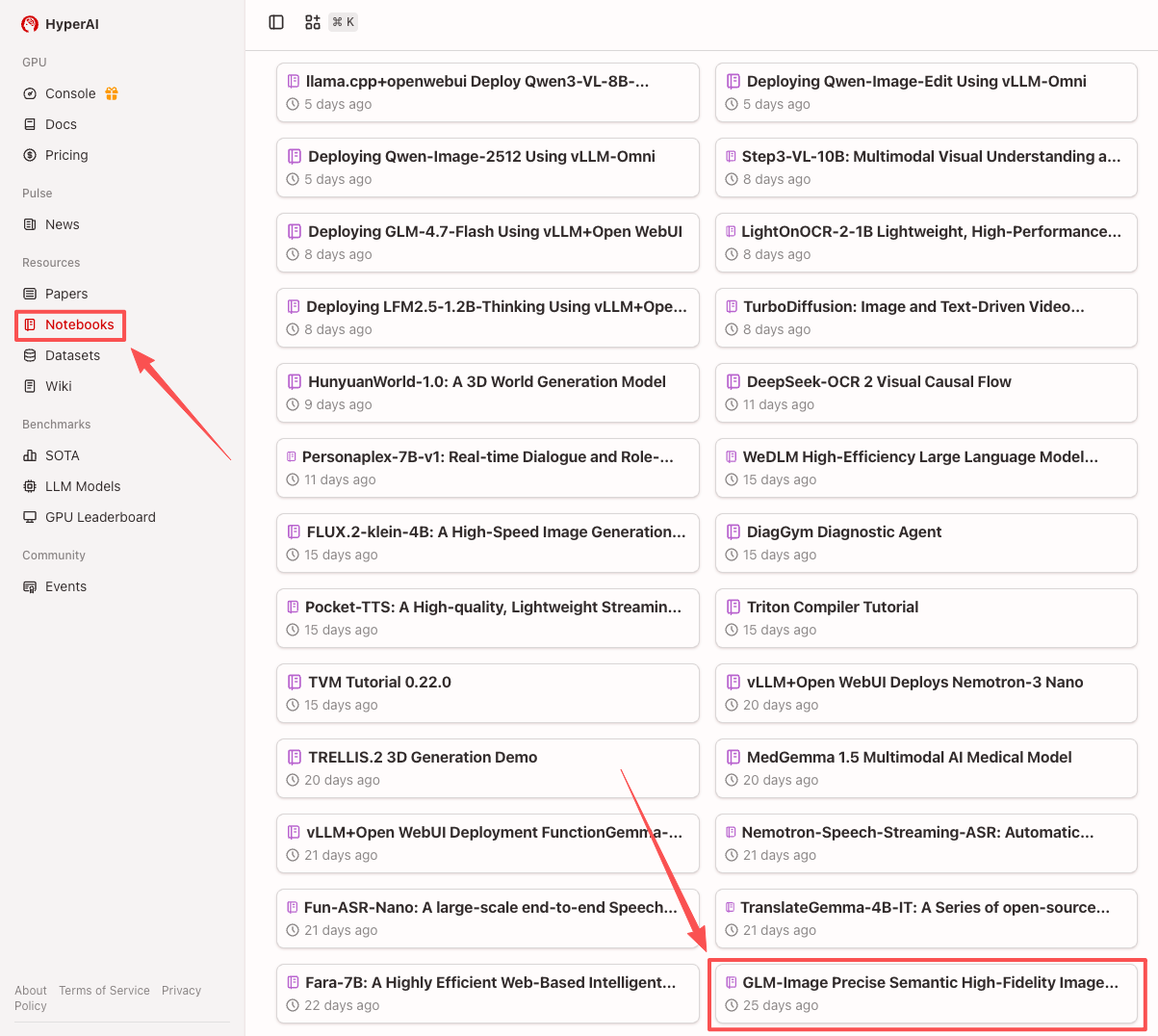Open the Notebooks section
This screenshot has width=1158, height=1036.
coord(79,324)
